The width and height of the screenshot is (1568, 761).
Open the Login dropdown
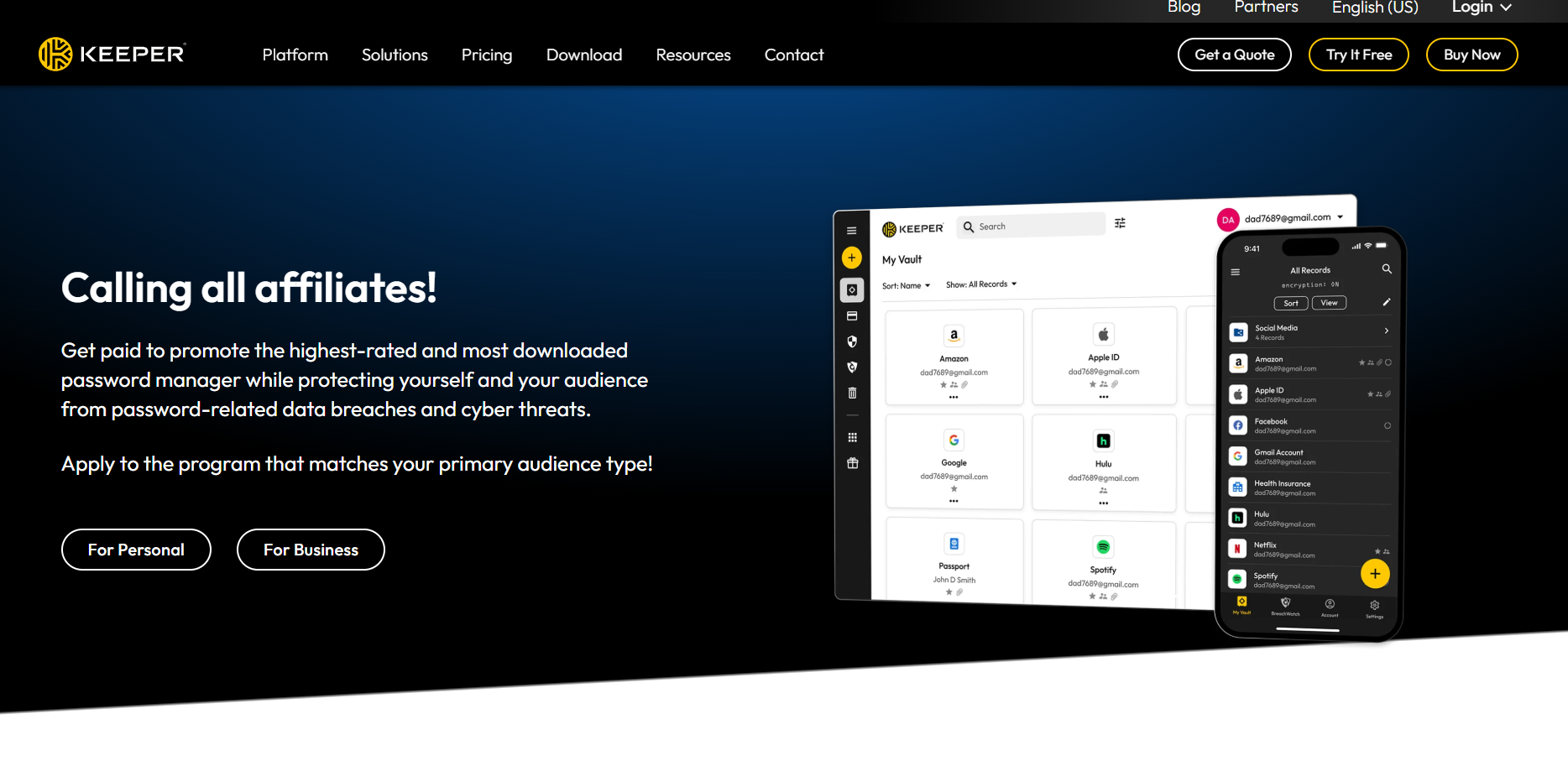tap(1481, 8)
